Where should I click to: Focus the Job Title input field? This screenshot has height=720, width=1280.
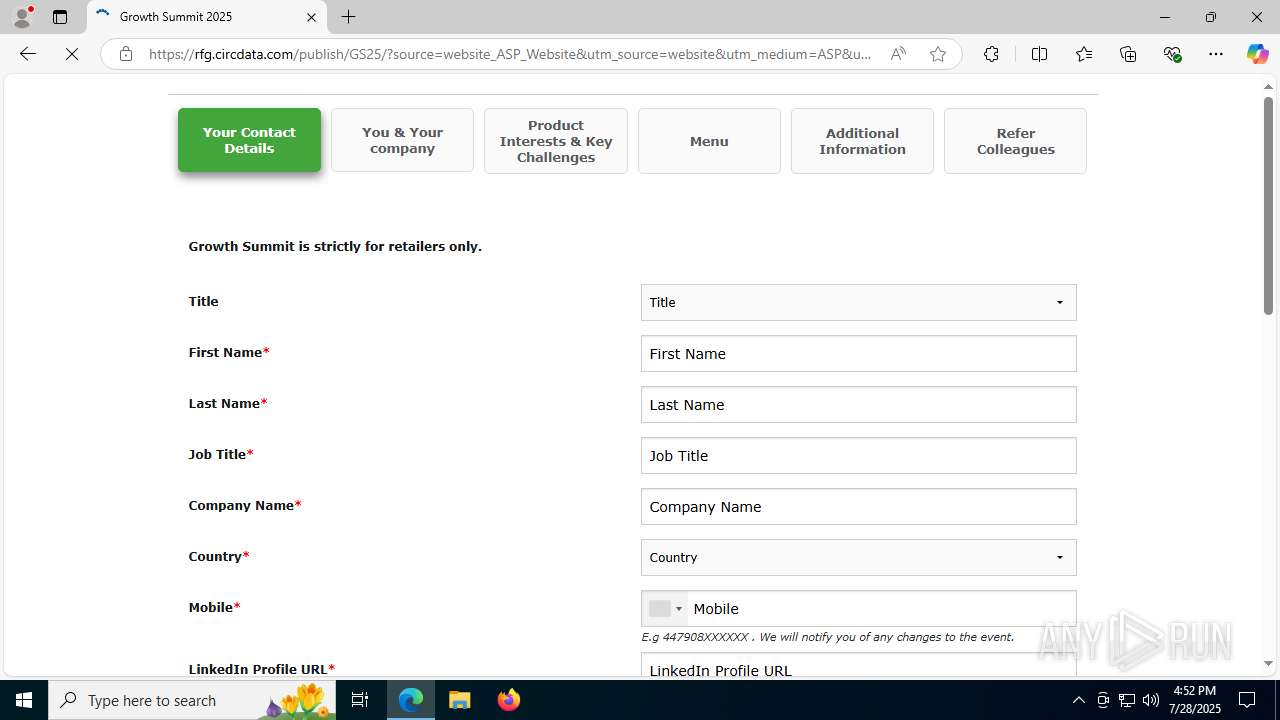858,455
